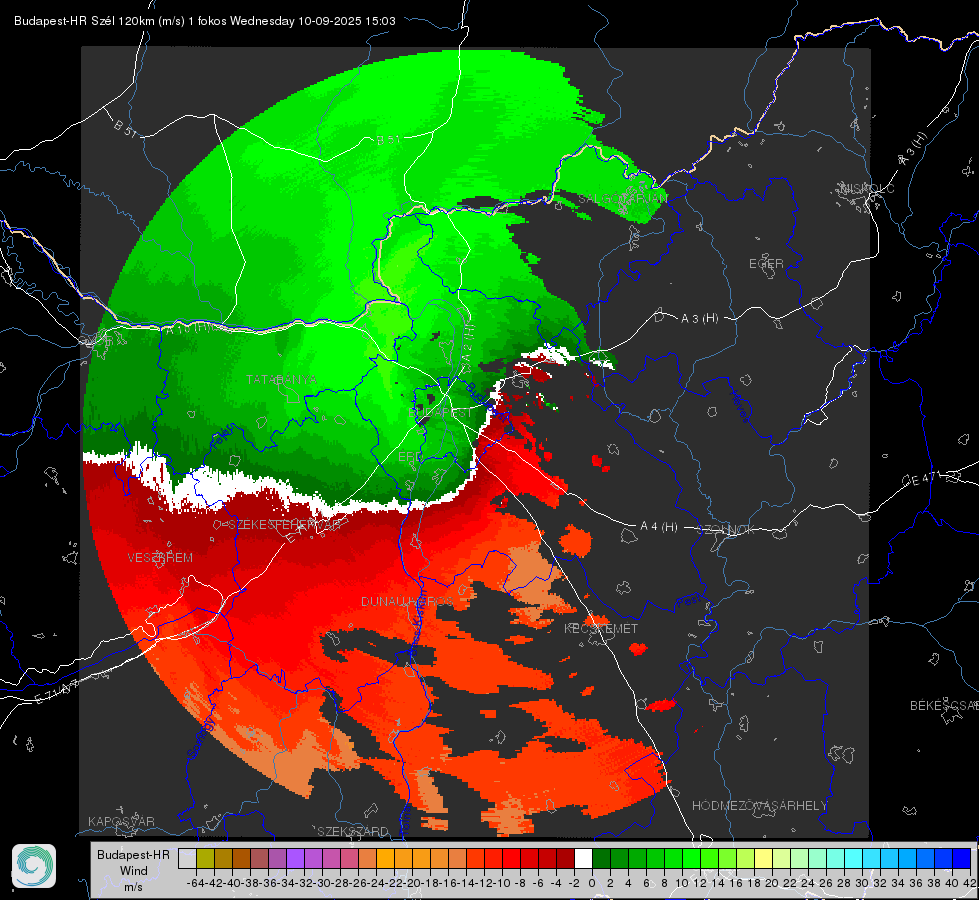Click the KECSKEMET city label
Image resolution: width=979 pixels, height=900 pixels.
[x=601, y=629]
